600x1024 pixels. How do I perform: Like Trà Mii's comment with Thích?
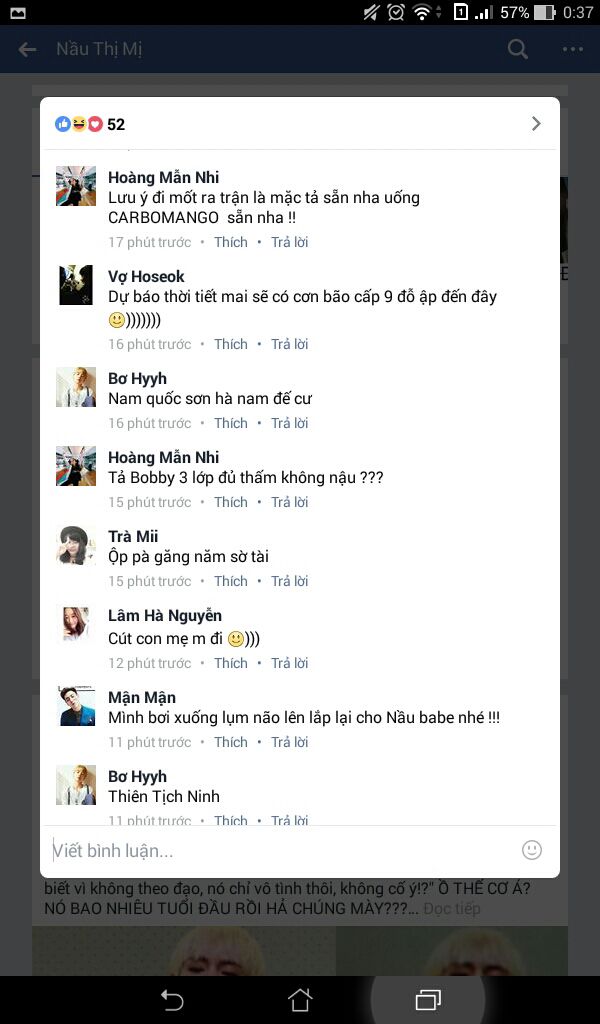coord(231,581)
